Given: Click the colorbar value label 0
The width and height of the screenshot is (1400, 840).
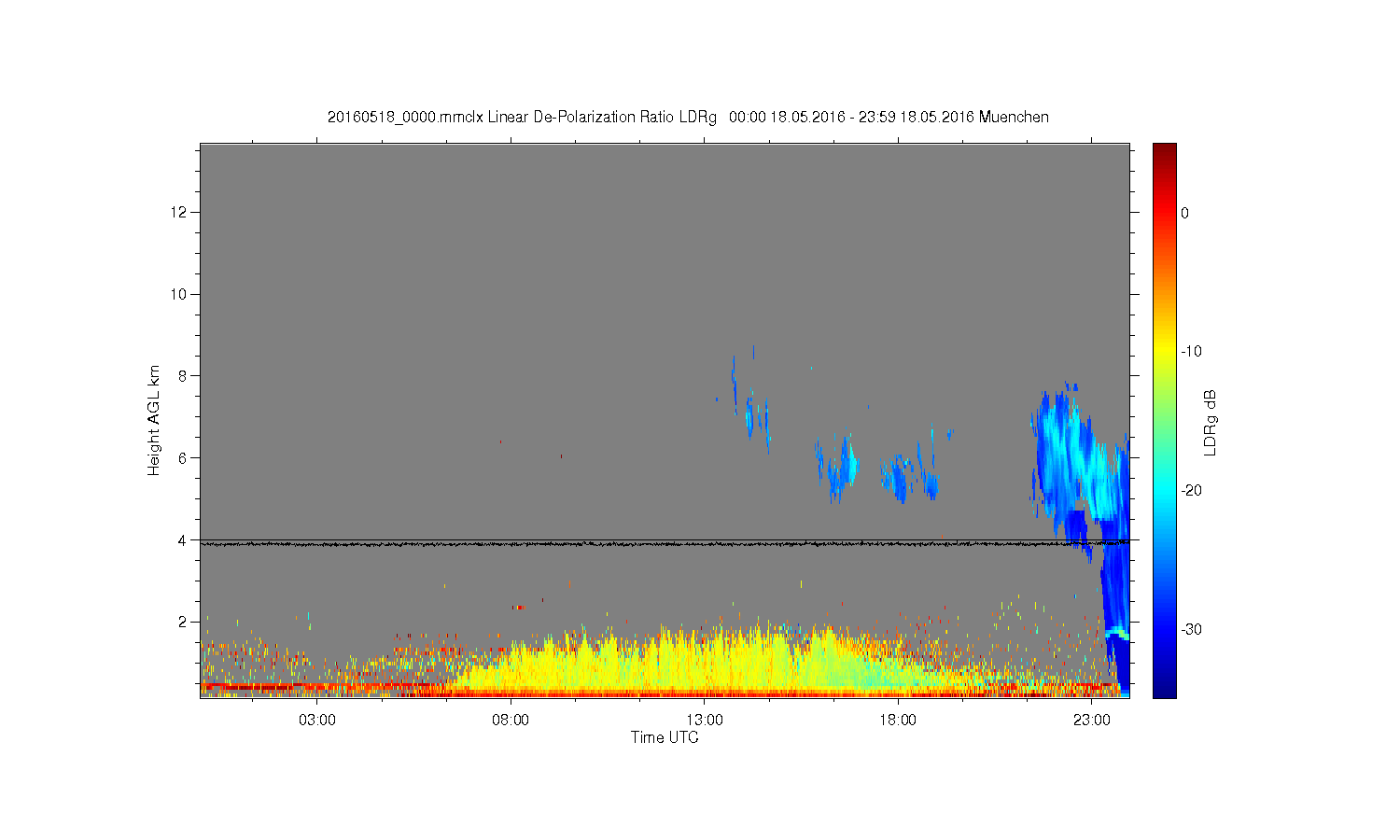Looking at the screenshot, I should coord(1185,213).
